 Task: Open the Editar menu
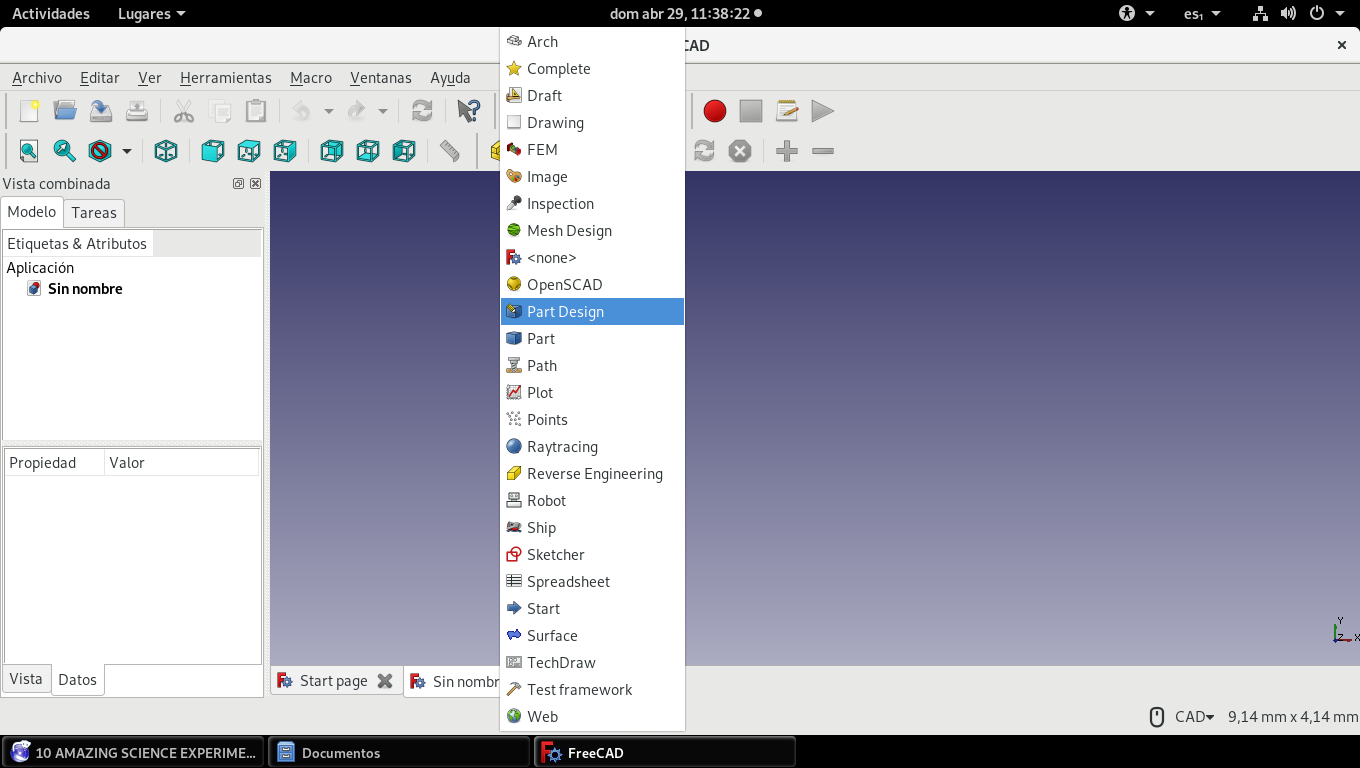point(100,77)
